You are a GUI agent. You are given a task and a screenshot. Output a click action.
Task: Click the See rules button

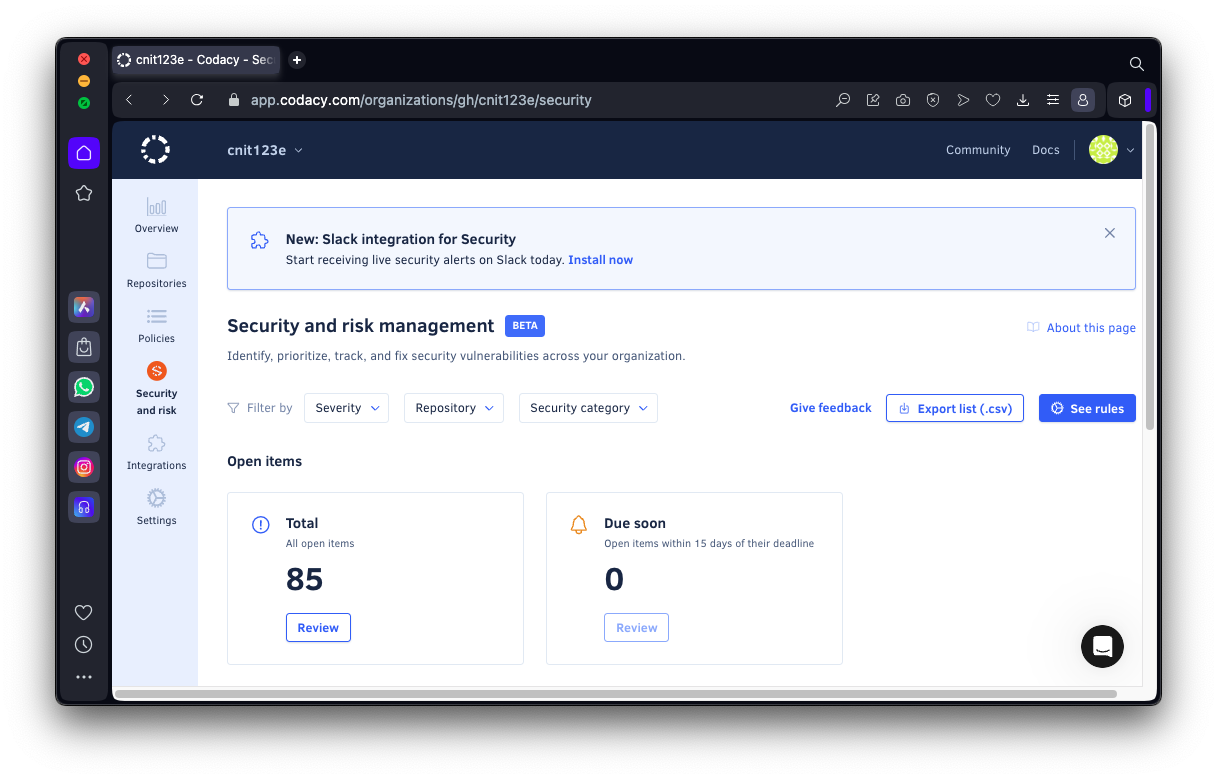(1087, 408)
